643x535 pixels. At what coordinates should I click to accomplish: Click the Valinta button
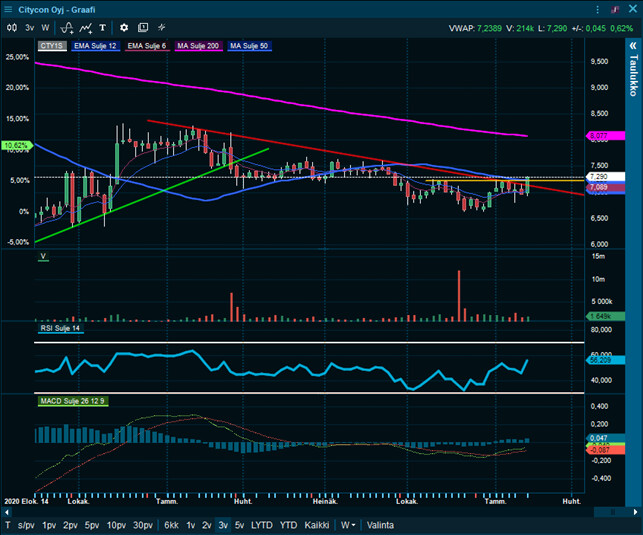pyautogui.click(x=380, y=525)
